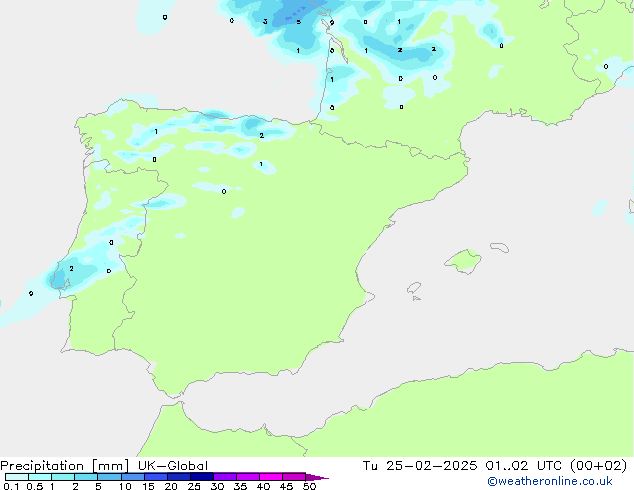Pick the 0.5–1 mm legend color swatch

40,477
